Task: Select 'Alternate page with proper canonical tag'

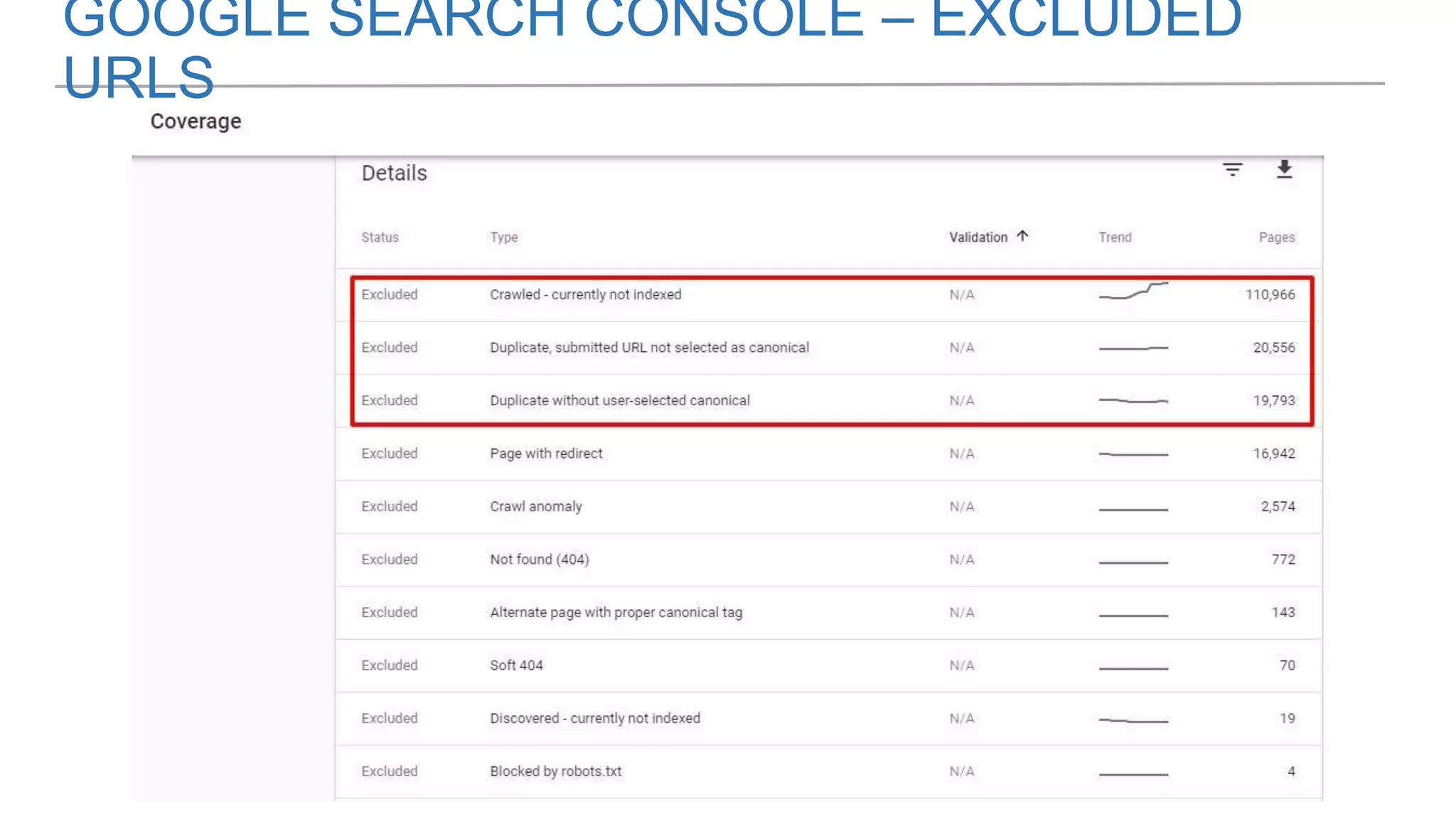Action: (x=829, y=612)
